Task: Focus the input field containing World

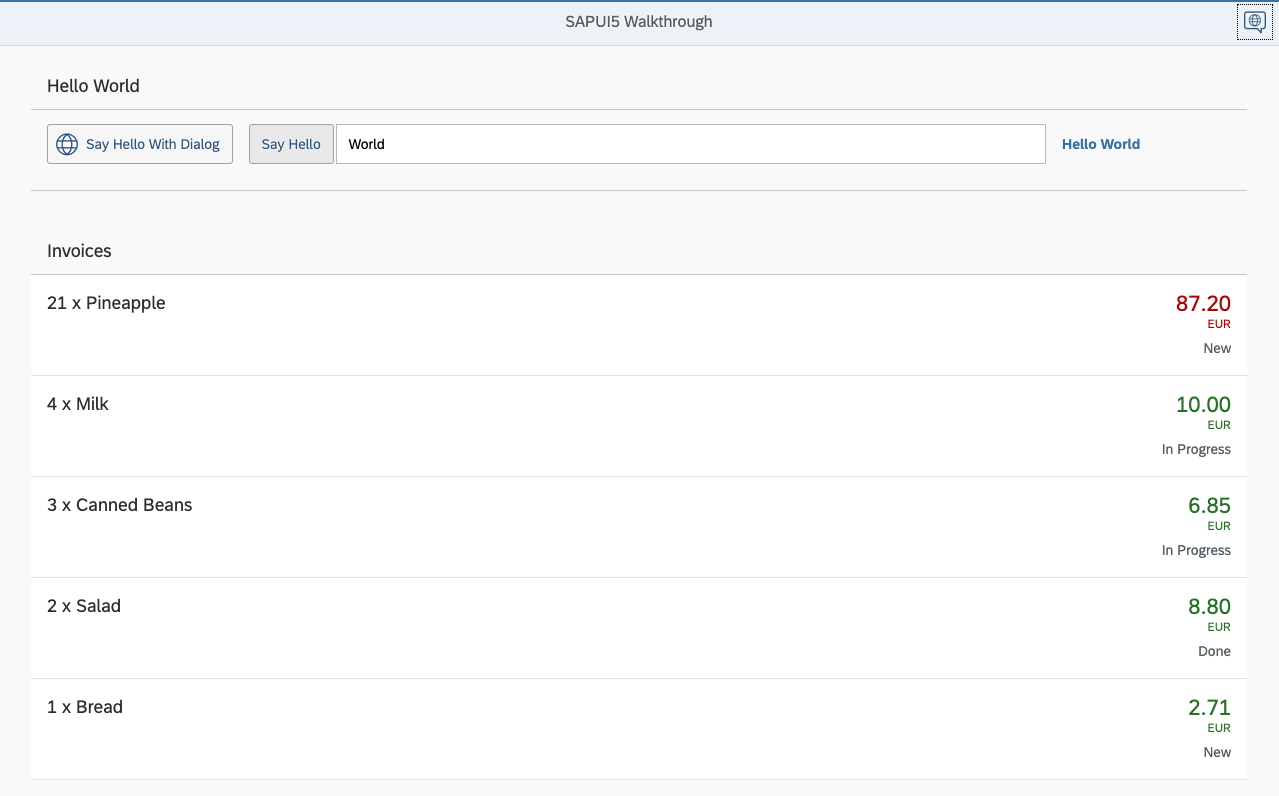Action: (x=691, y=144)
